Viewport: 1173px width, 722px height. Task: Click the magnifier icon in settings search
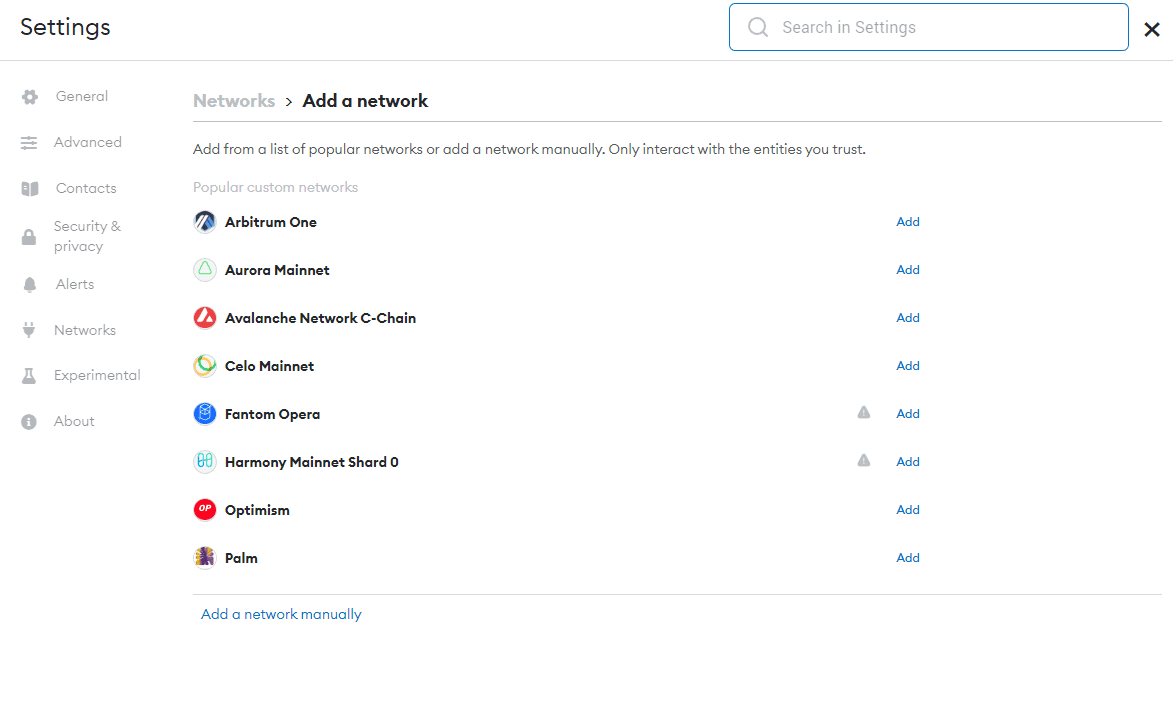[x=758, y=28]
